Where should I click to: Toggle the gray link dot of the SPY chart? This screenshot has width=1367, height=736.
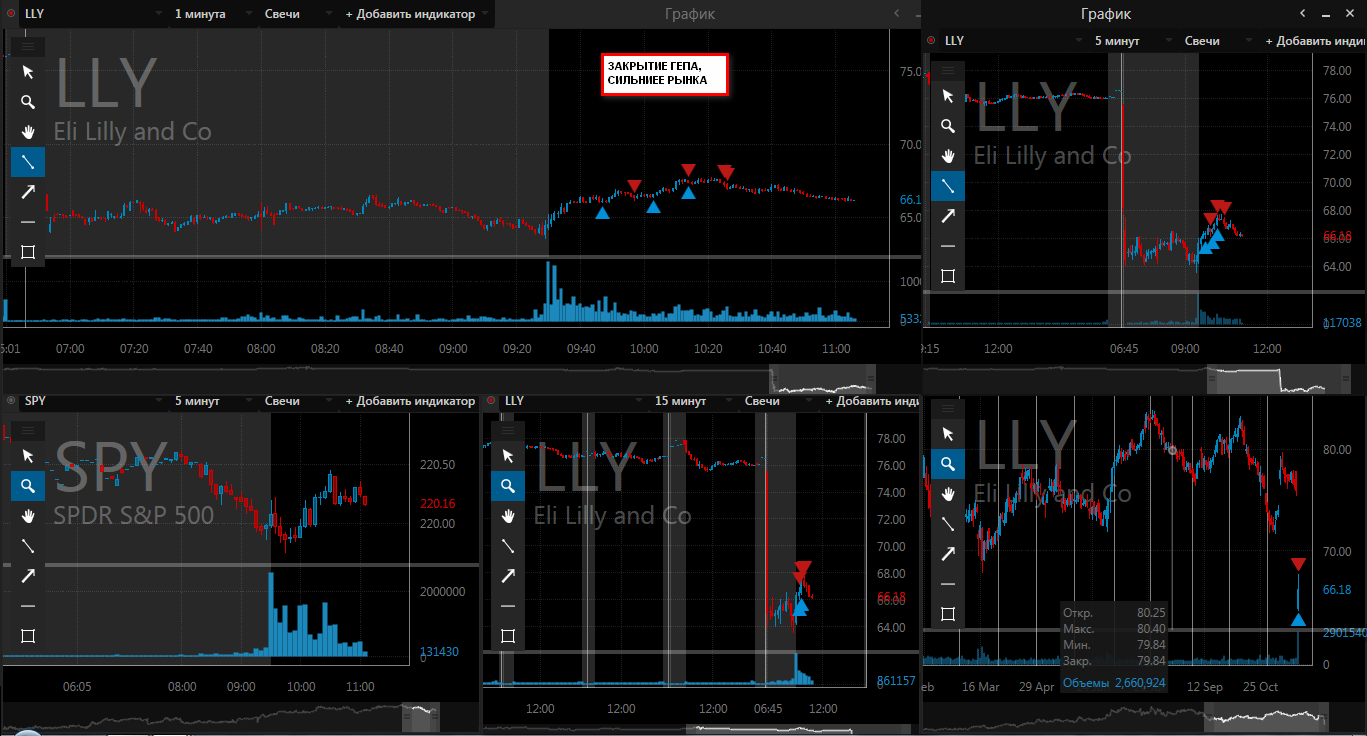tap(11, 400)
